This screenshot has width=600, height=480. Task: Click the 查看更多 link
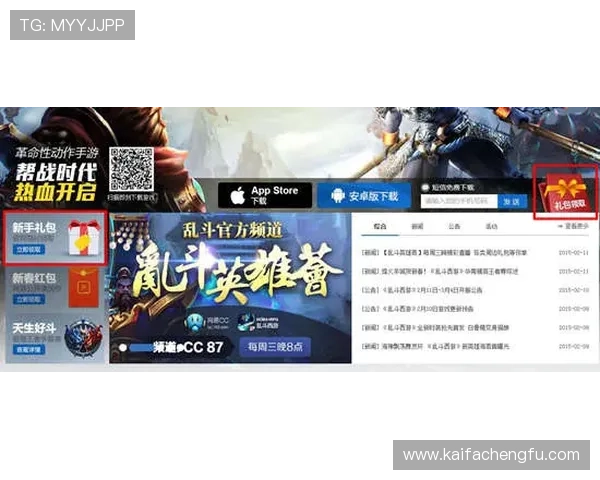573,226
